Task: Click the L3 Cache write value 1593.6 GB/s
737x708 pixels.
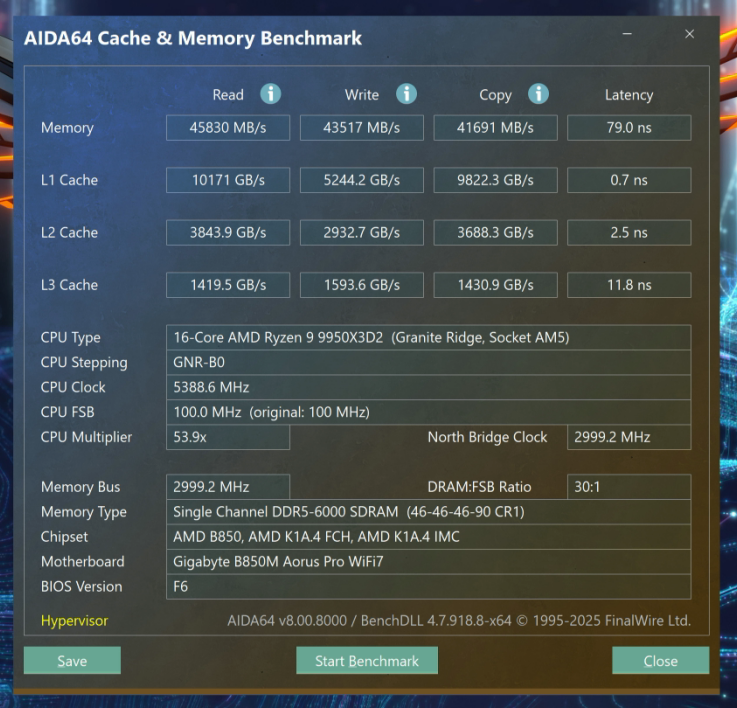Action: click(361, 285)
